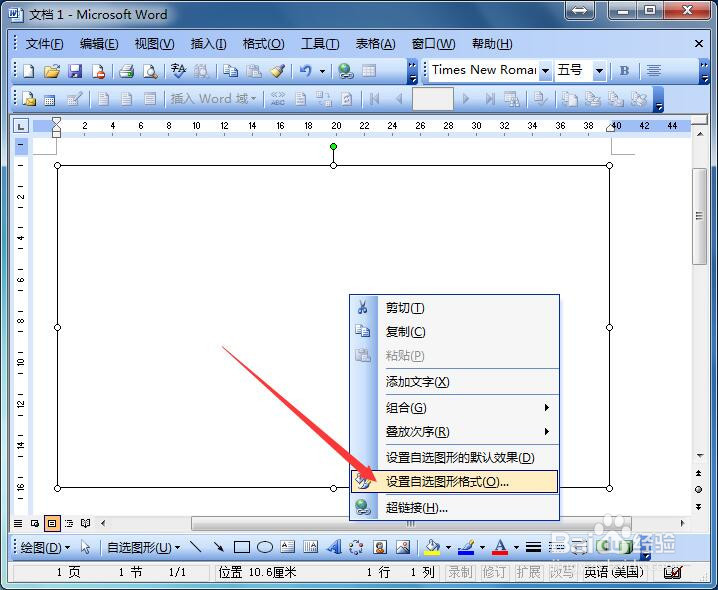Open the 编辑(E) menu

(99, 44)
